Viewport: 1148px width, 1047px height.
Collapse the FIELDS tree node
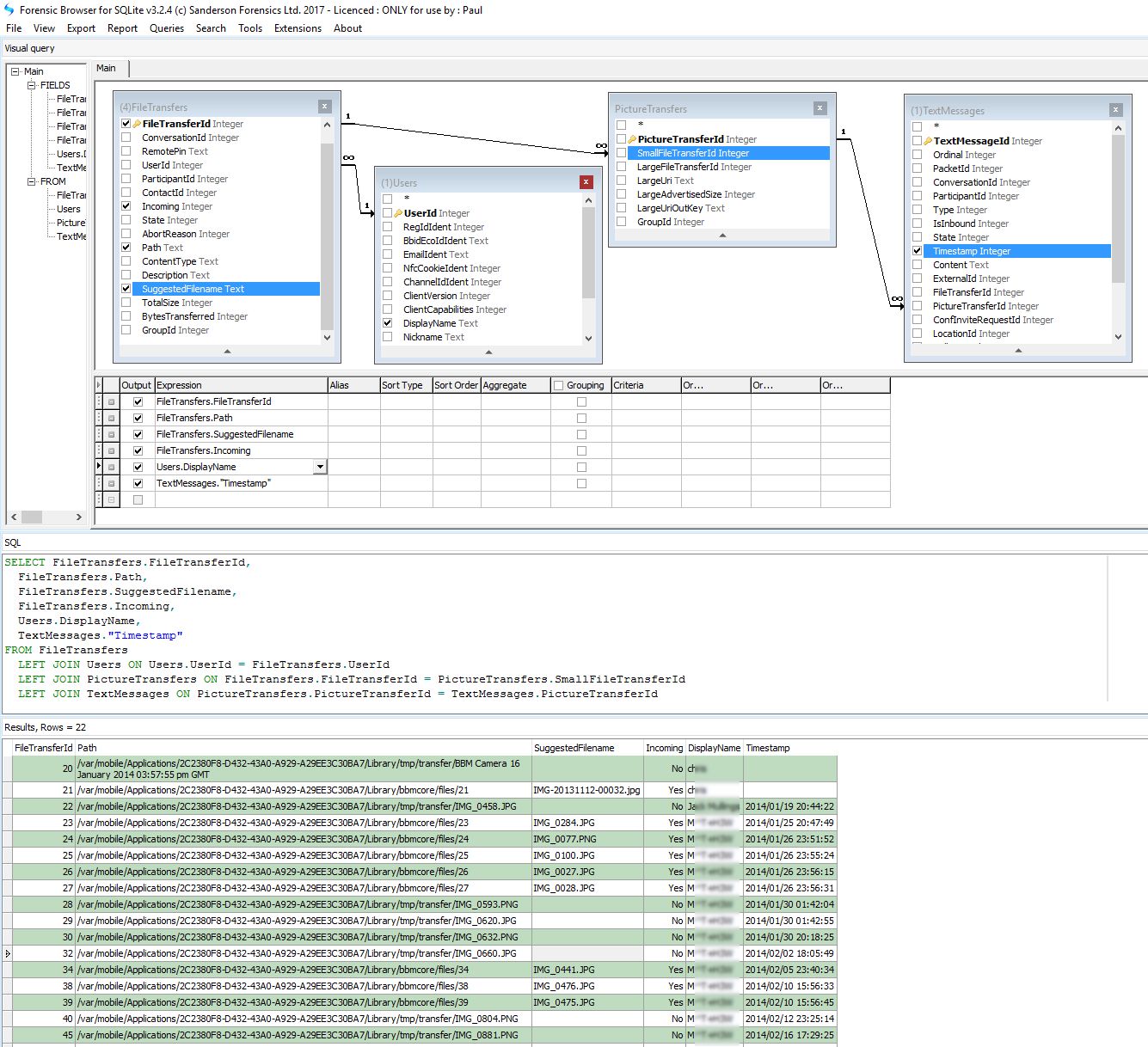32,85
